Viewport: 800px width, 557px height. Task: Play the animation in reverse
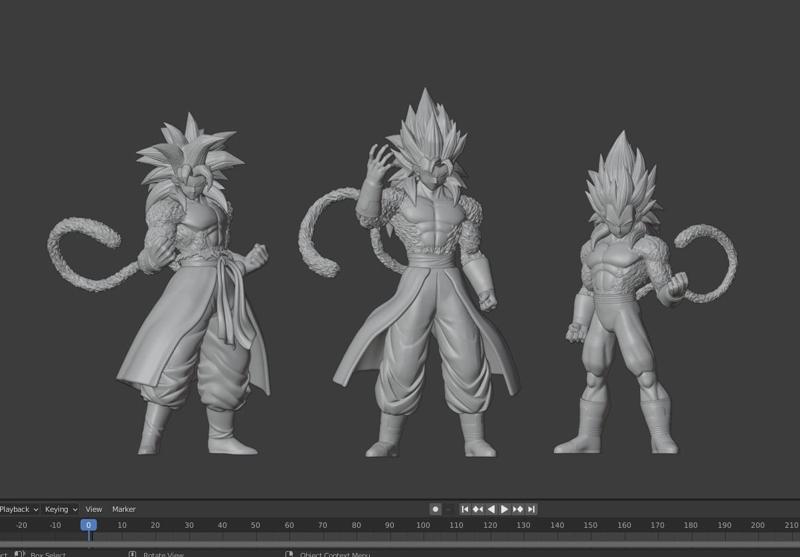click(491, 509)
